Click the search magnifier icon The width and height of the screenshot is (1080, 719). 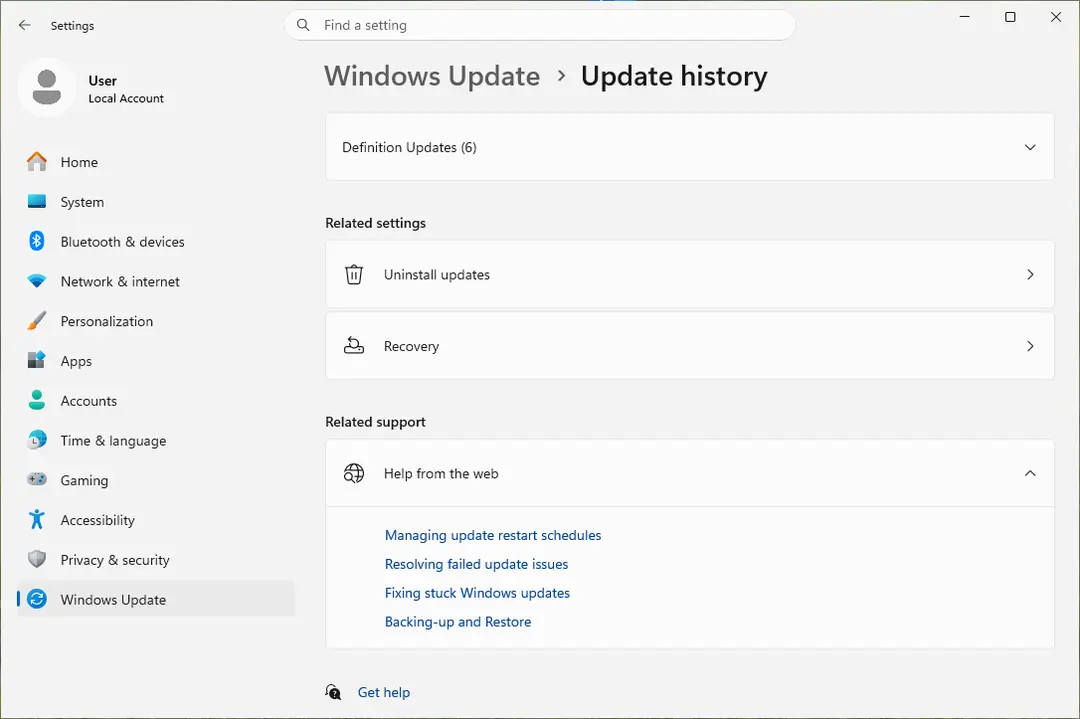click(x=303, y=25)
